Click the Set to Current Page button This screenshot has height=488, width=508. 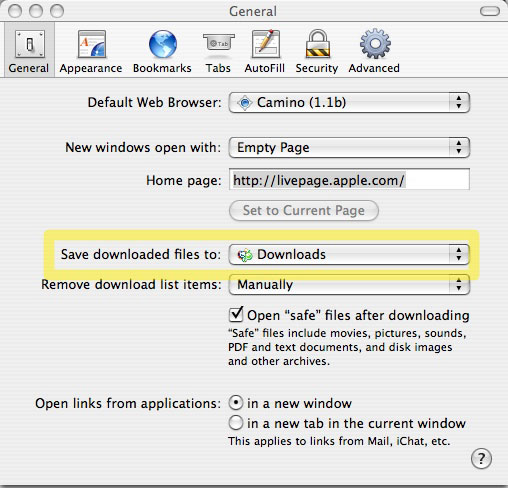[304, 210]
